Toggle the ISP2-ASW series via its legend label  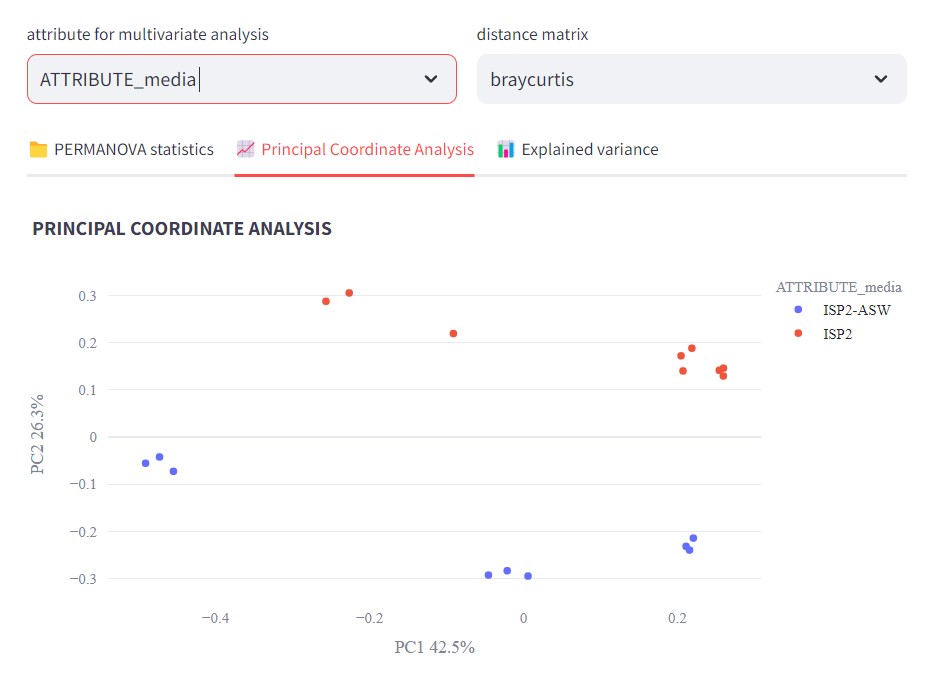856,310
